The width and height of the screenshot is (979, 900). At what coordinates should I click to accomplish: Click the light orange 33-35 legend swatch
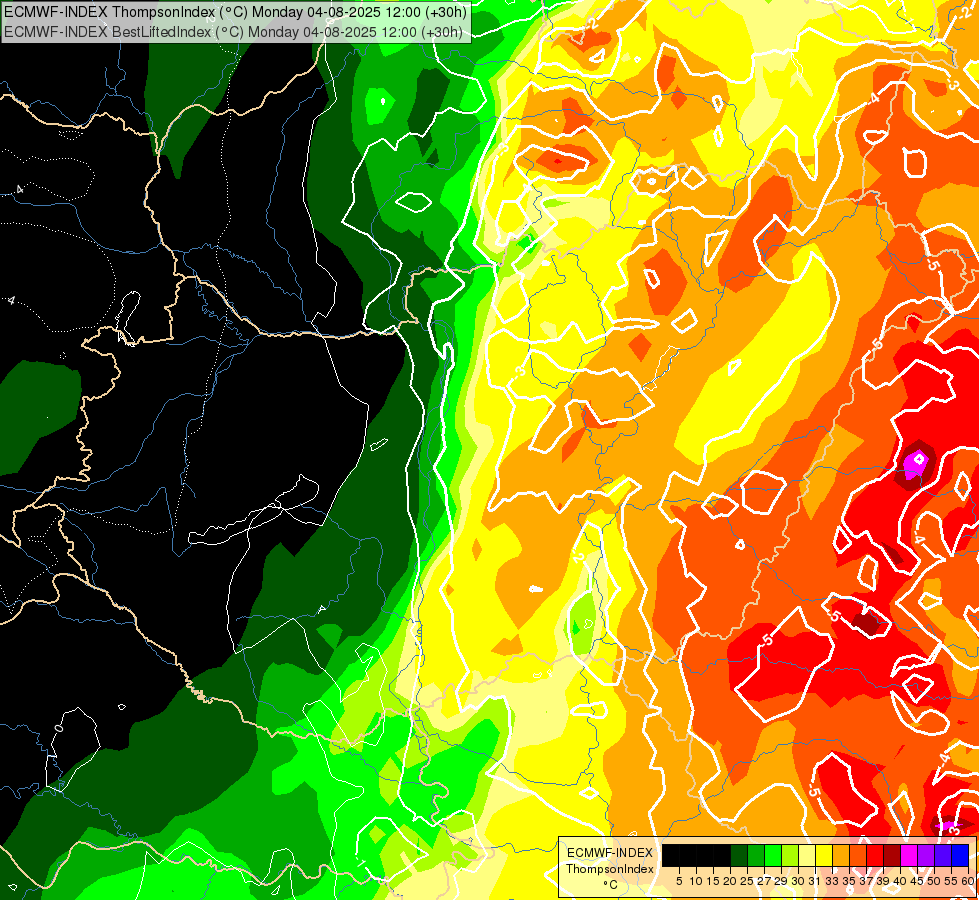click(841, 856)
